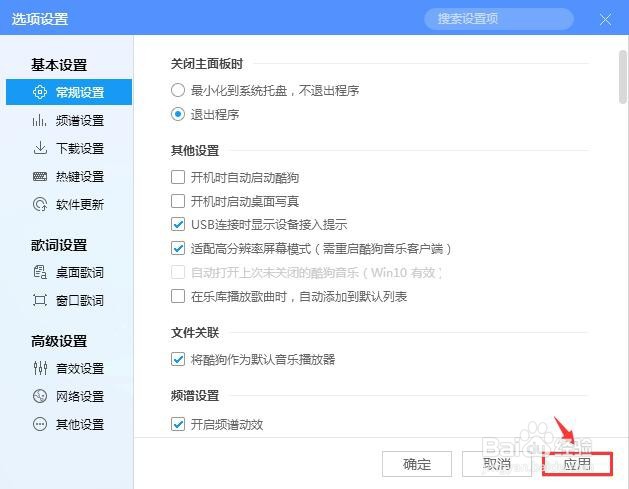Screen dimensions: 629x489
Task: Click the keyboard icon beside 热键设置
Action: pos(40,177)
